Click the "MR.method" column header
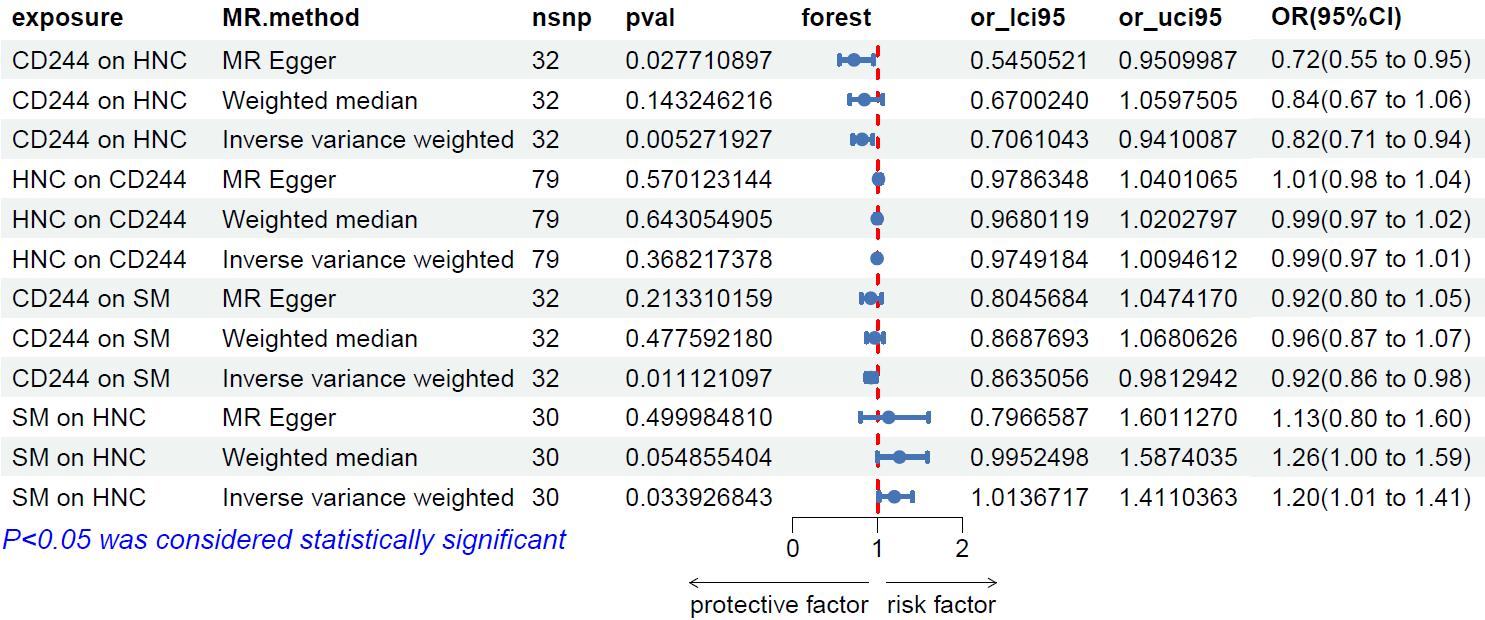This screenshot has height=620, width=1485. pos(290,18)
